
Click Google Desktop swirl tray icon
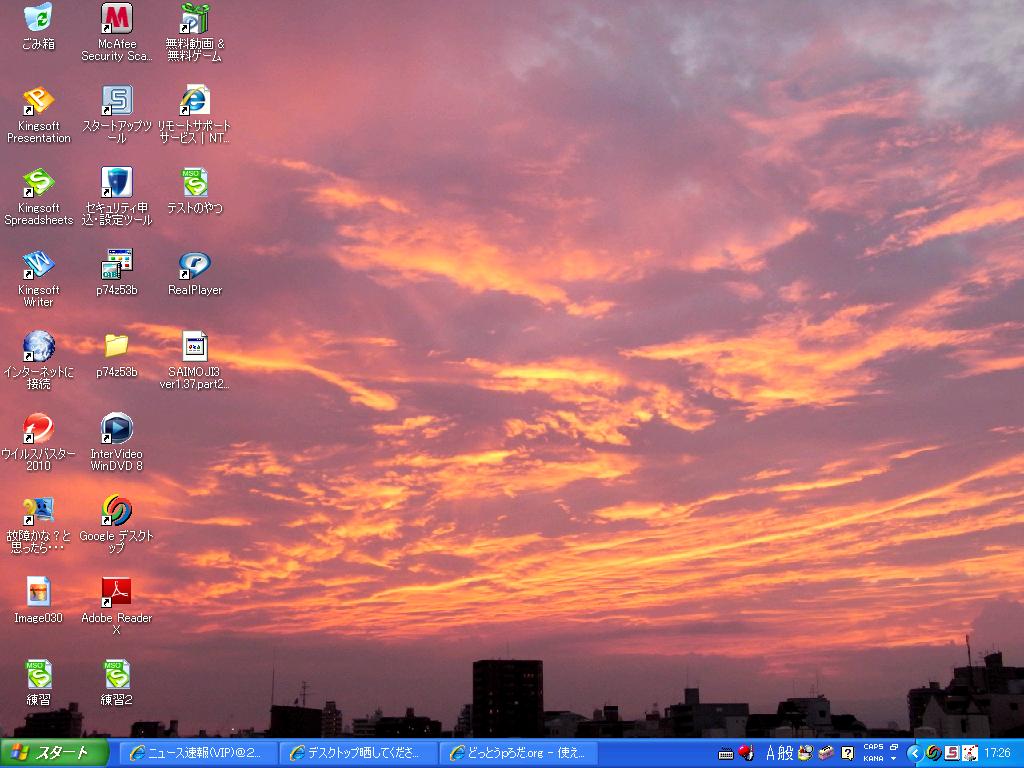pyautogui.click(x=934, y=754)
